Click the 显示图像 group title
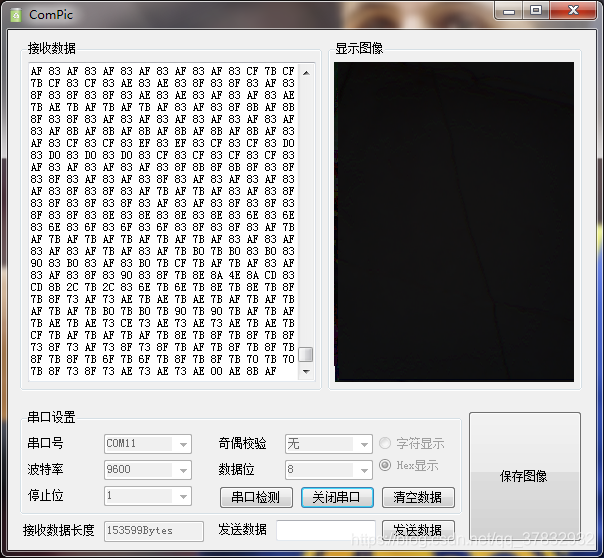The image size is (604, 558). (359, 49)
